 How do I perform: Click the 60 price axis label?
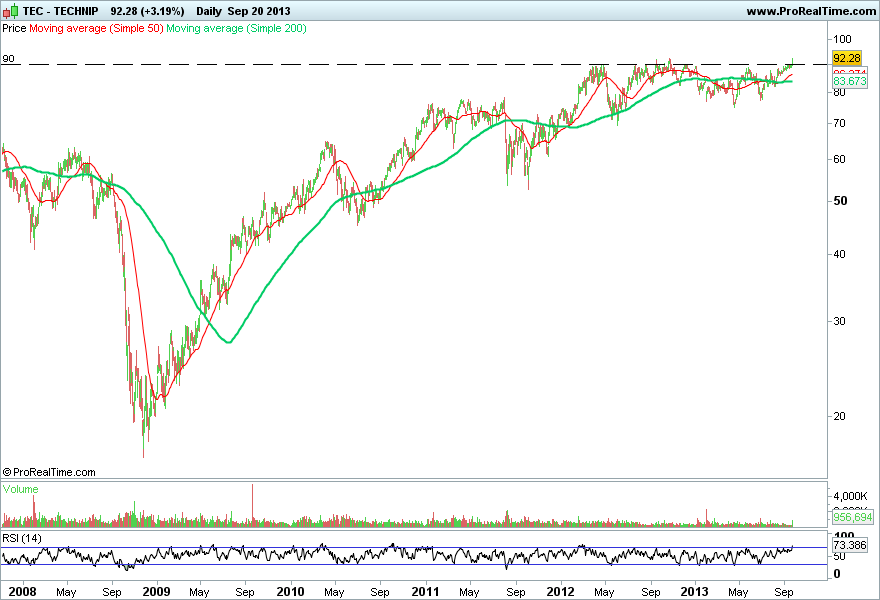point(839,159)
